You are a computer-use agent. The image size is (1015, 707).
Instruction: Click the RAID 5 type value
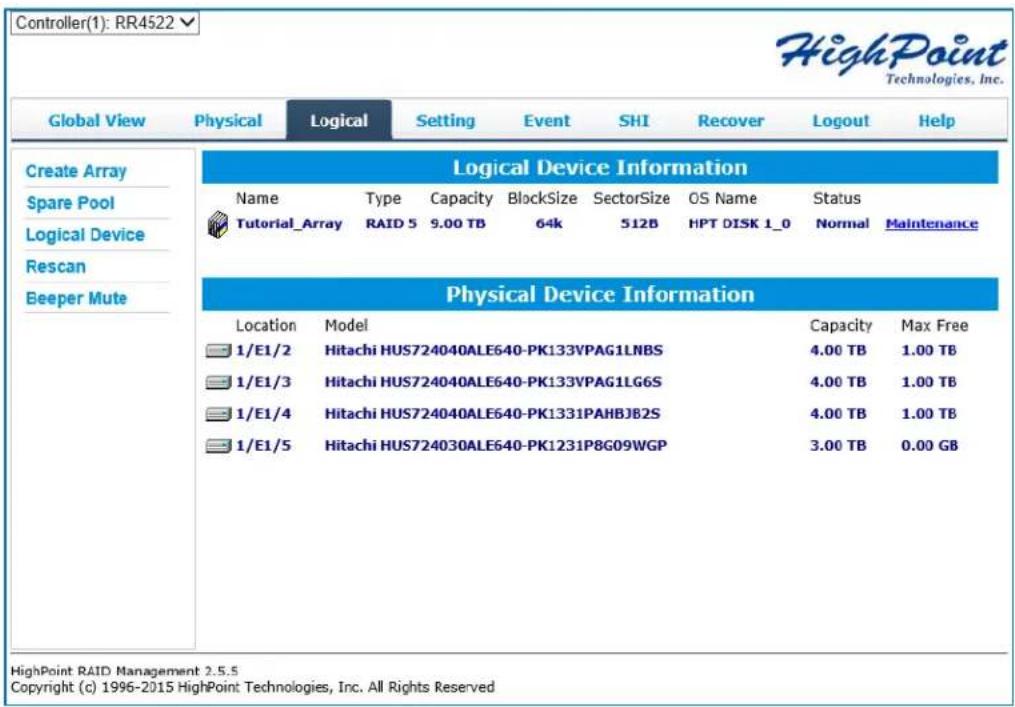point(391,224)
